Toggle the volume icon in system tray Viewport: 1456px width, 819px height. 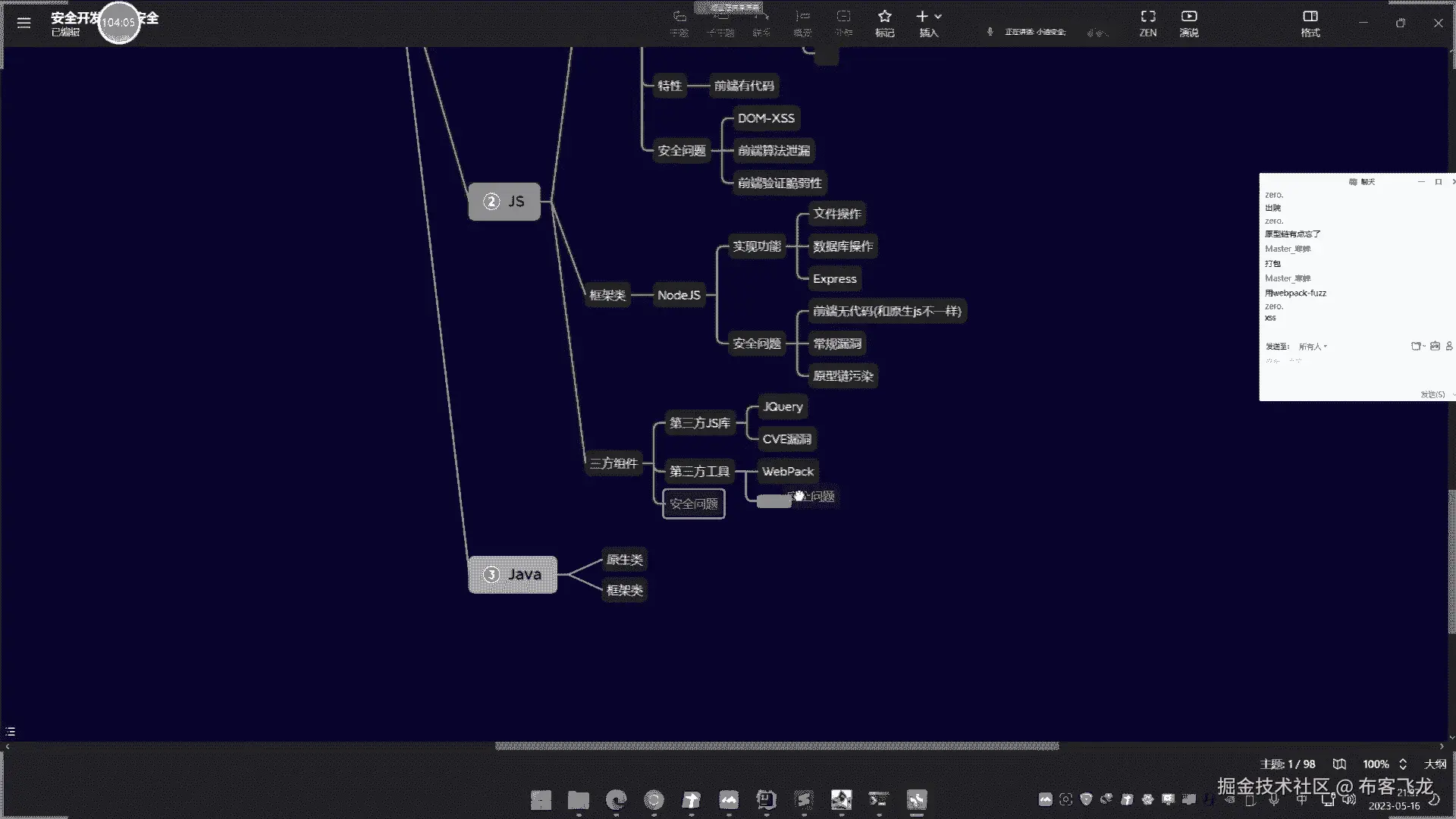click(1348, 799)
